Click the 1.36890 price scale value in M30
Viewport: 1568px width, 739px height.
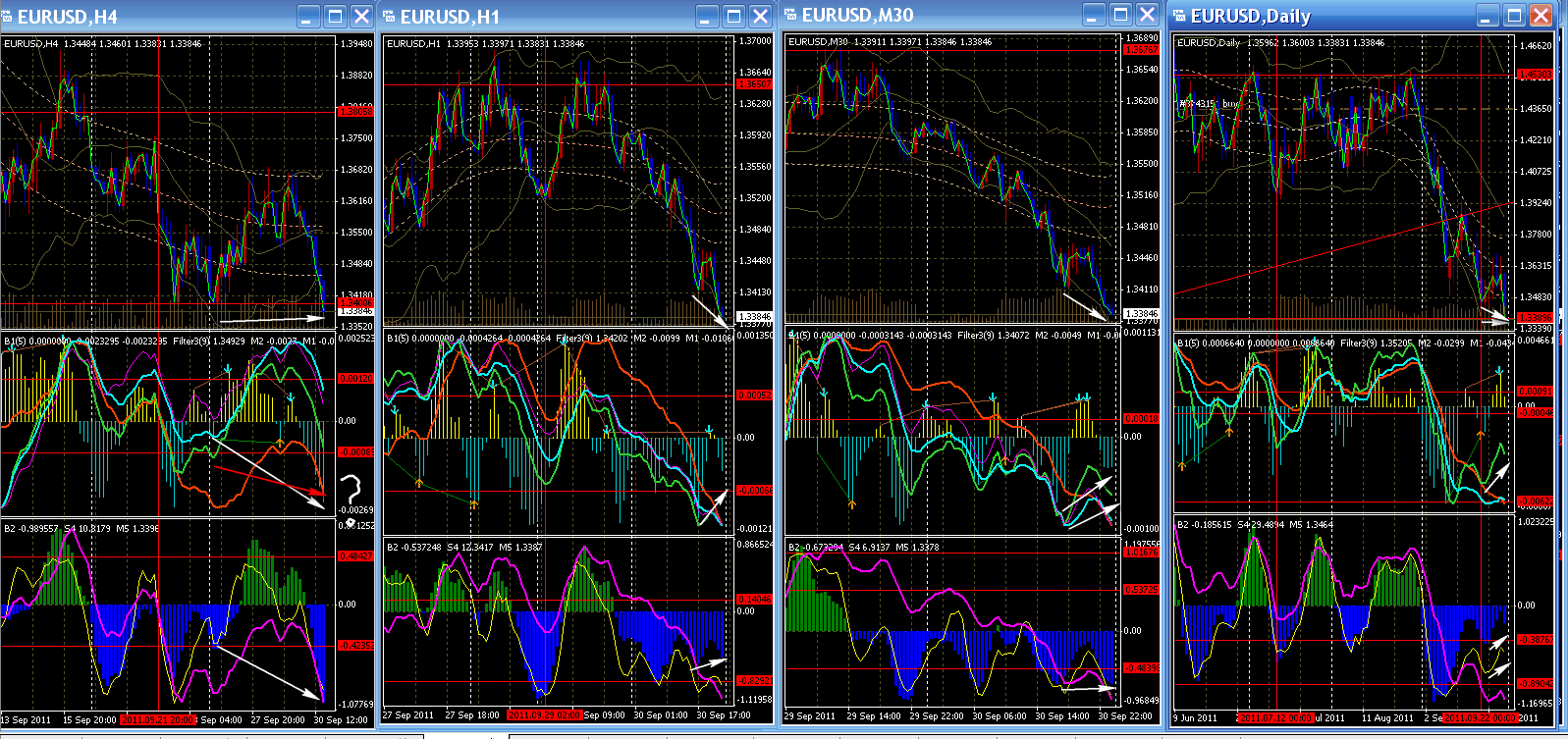[x=1141, y=38]
